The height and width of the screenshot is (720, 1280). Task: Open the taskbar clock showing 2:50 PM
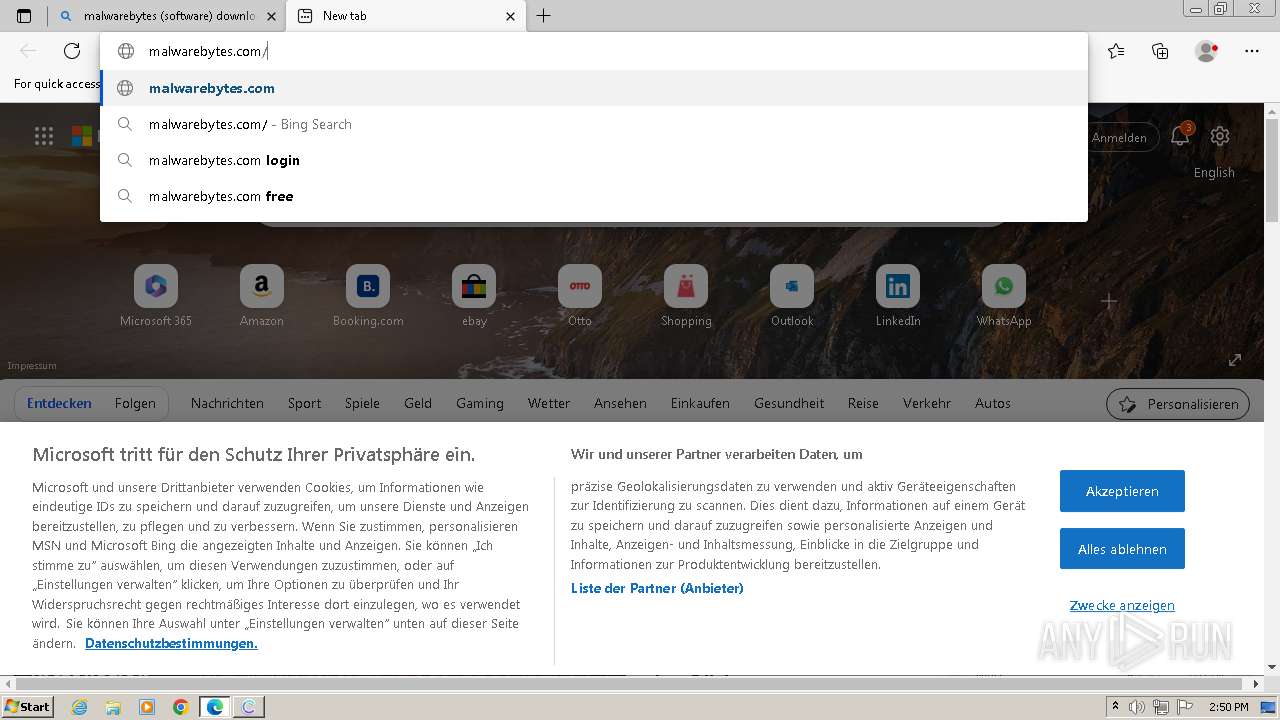pyautogui.click(x=1228, y=707)
